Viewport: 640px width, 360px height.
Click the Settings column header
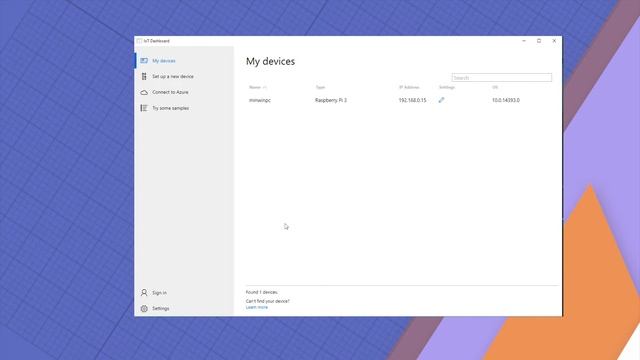click(x=447, y=87)
